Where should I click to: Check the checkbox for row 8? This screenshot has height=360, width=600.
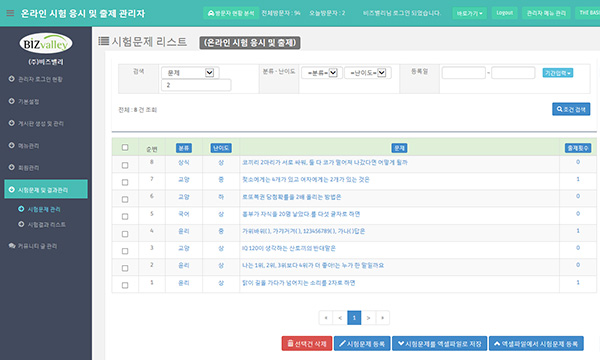125,165
